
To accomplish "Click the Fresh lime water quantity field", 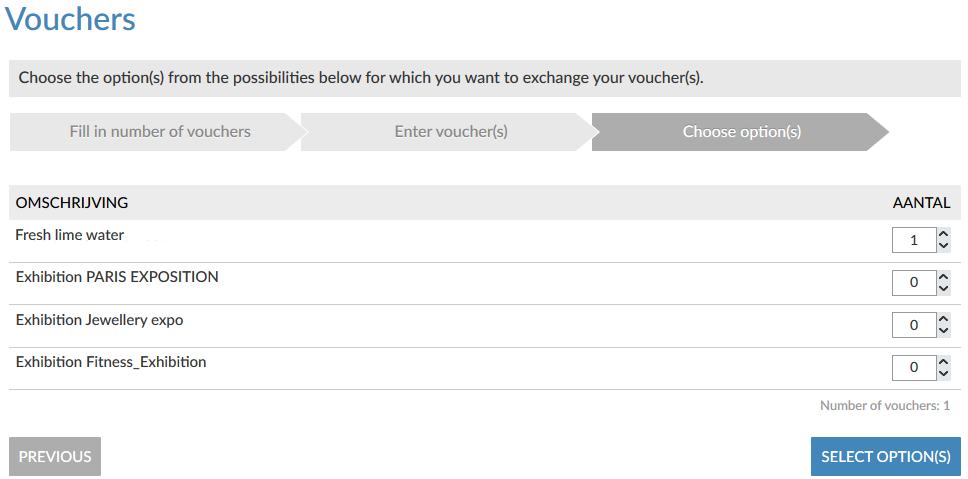I will (914, 240).
